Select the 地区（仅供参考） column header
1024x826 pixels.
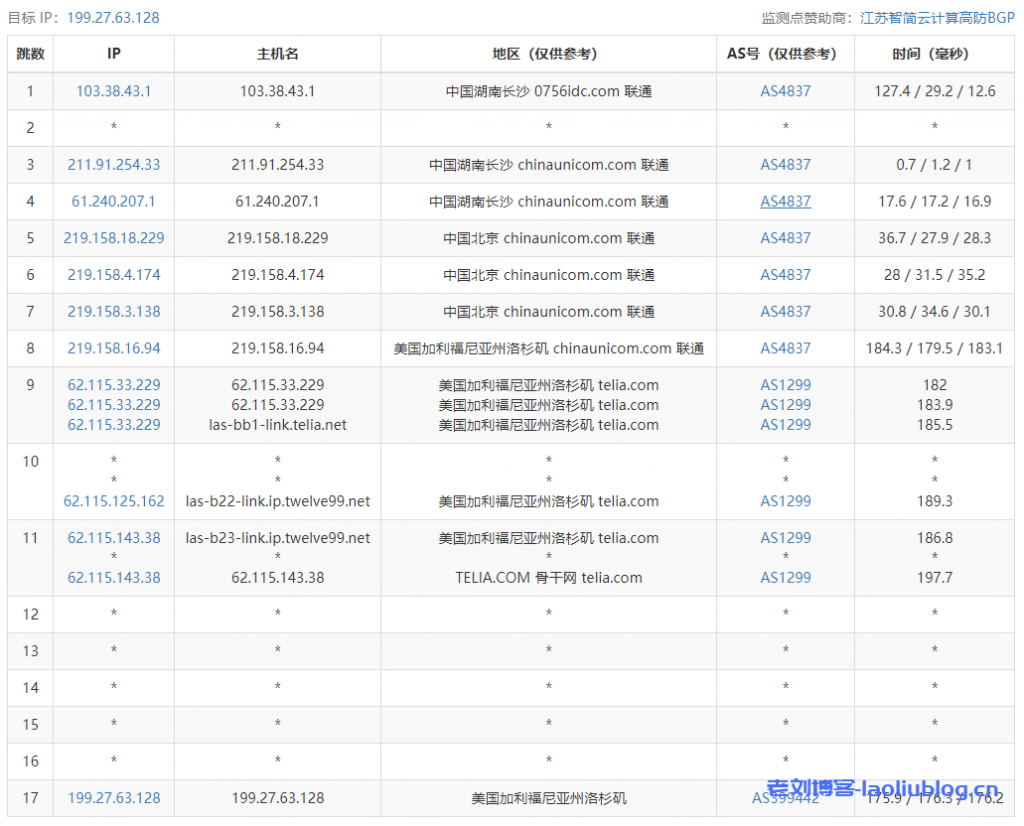[x=548, y=54]
